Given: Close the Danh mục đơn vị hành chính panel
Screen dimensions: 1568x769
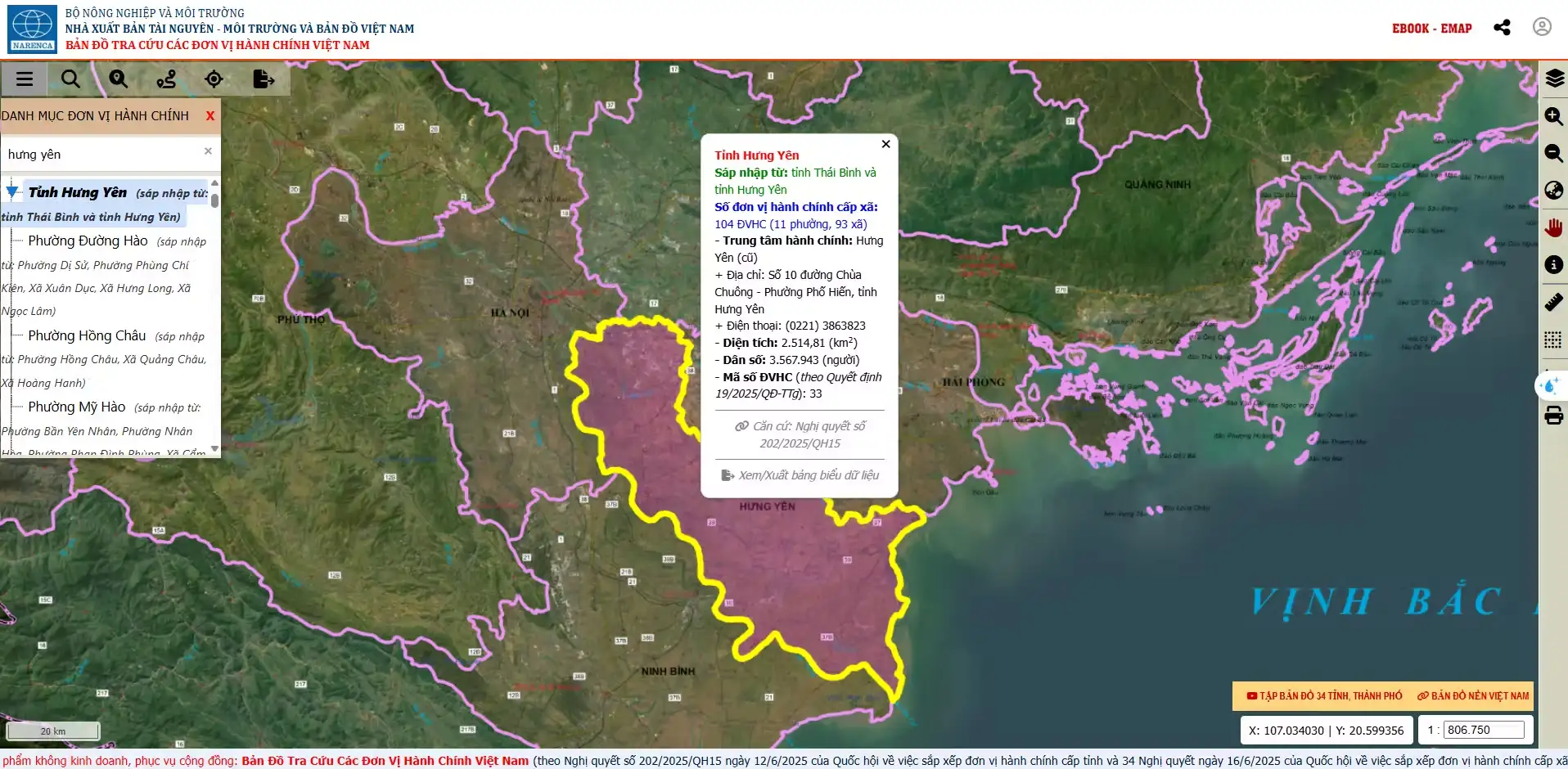Looking at the screenshot, I should click(210, 116).
